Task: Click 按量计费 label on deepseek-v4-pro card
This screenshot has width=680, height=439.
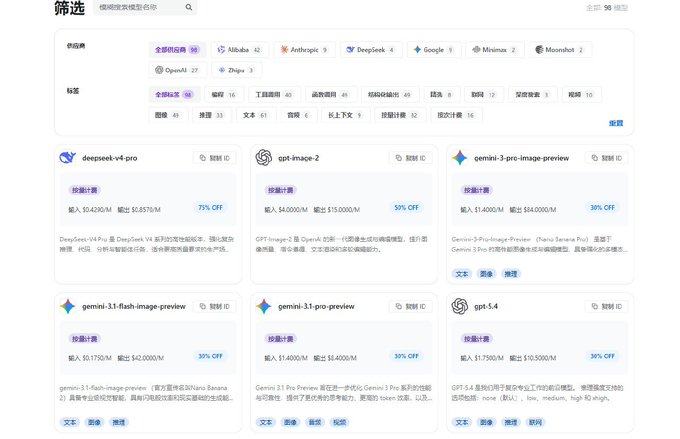Action: click(85, 190)
